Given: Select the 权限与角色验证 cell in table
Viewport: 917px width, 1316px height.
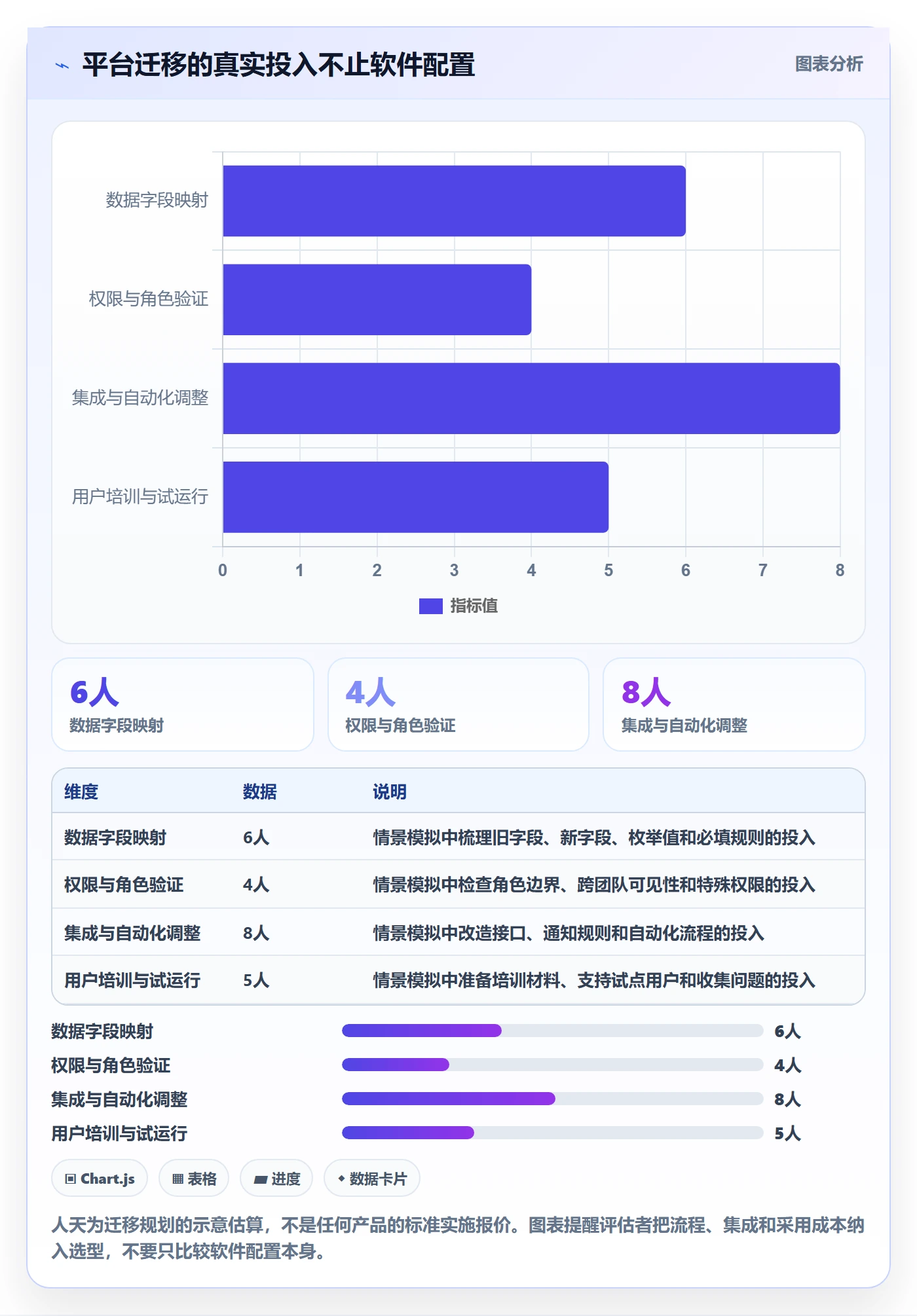Looking at the screenshot, I should 124,885.
